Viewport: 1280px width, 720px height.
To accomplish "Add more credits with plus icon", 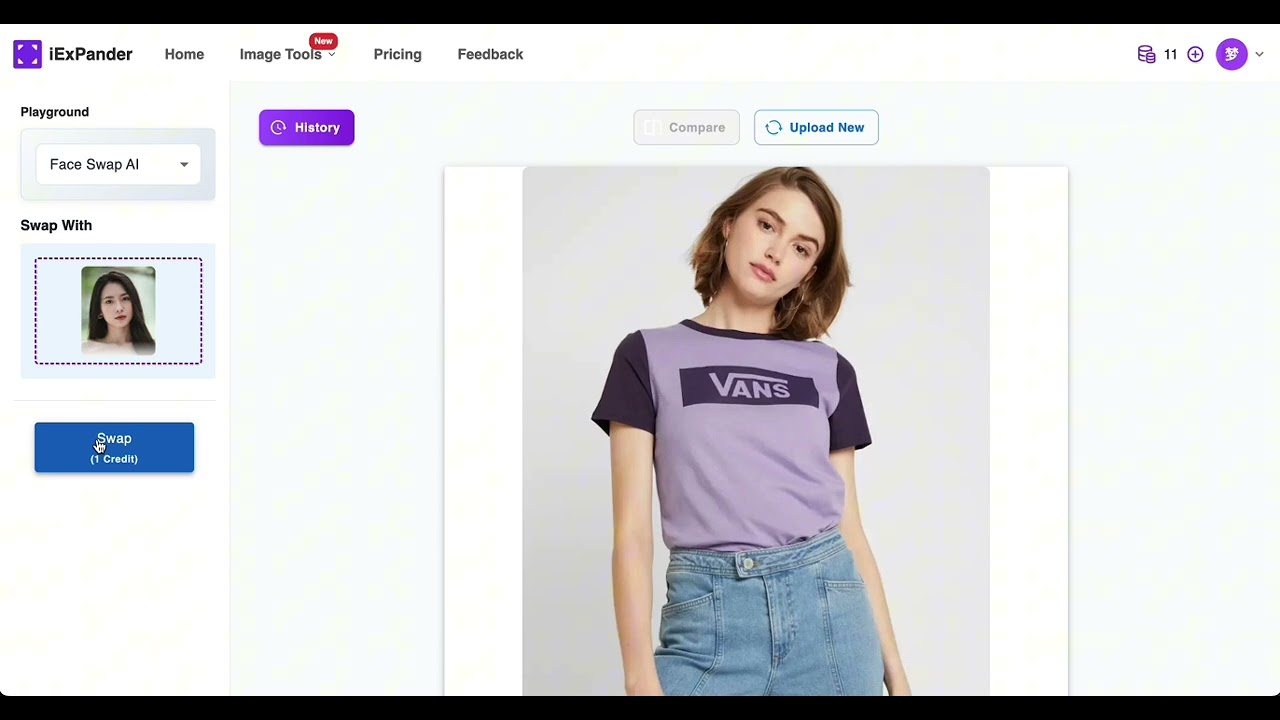I will tap(1195, 54).
